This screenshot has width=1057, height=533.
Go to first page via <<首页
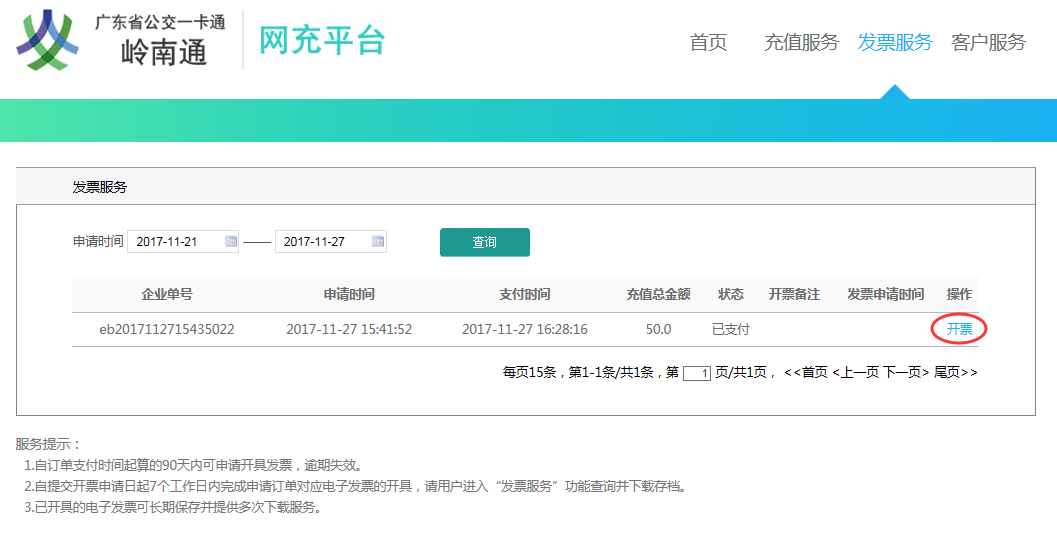tap(806, 373)
